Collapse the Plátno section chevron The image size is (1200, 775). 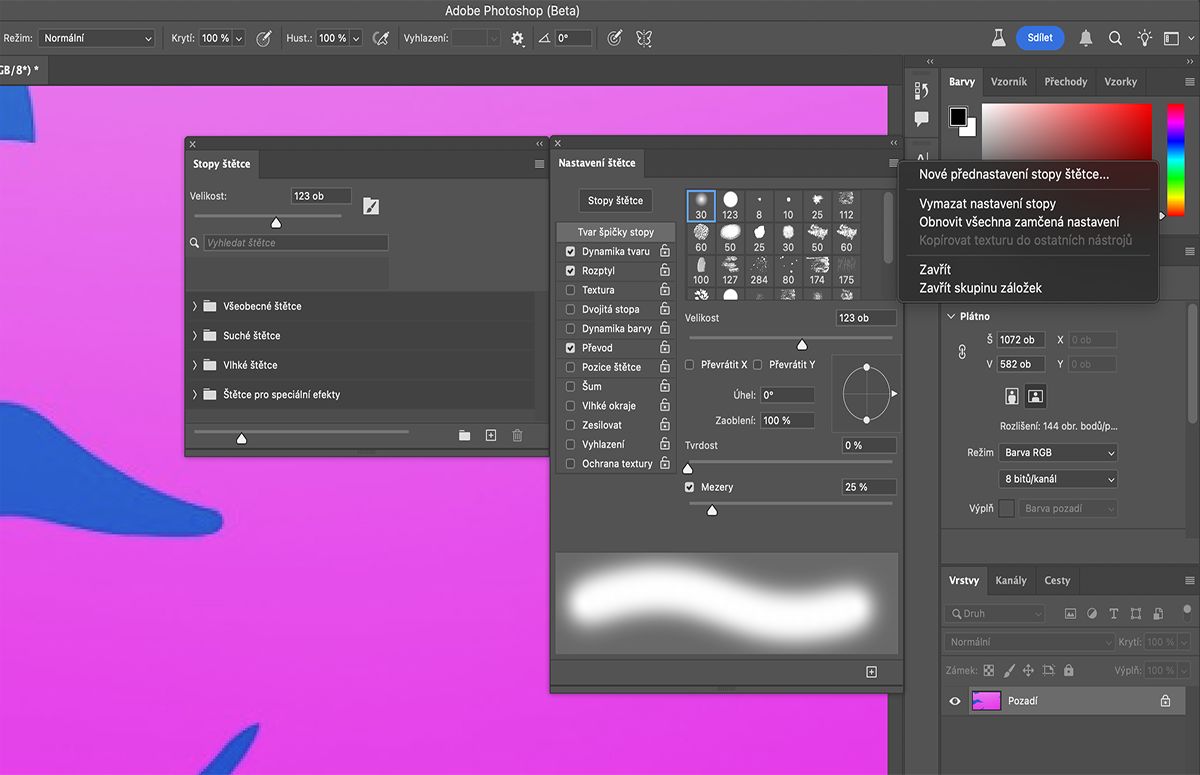click(x=951, y=316)
